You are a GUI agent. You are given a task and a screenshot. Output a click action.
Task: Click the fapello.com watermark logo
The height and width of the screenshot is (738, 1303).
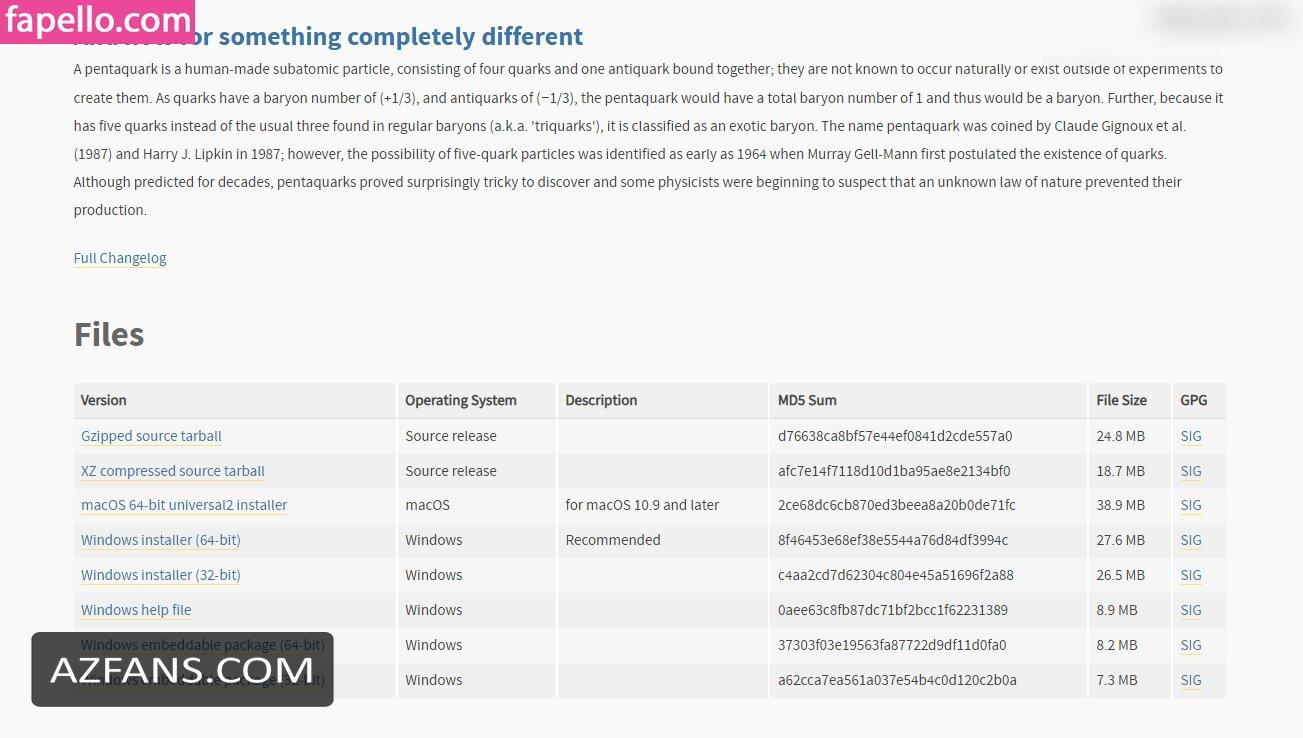point(97,21)
